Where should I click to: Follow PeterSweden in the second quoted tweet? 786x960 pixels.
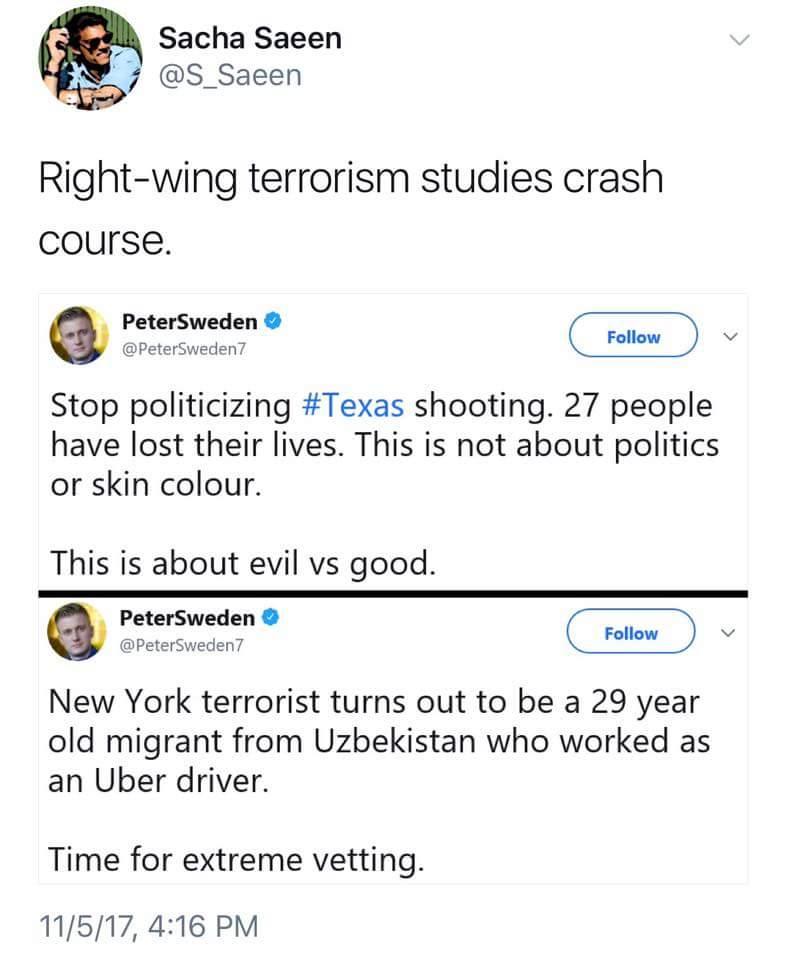point(631,631)
